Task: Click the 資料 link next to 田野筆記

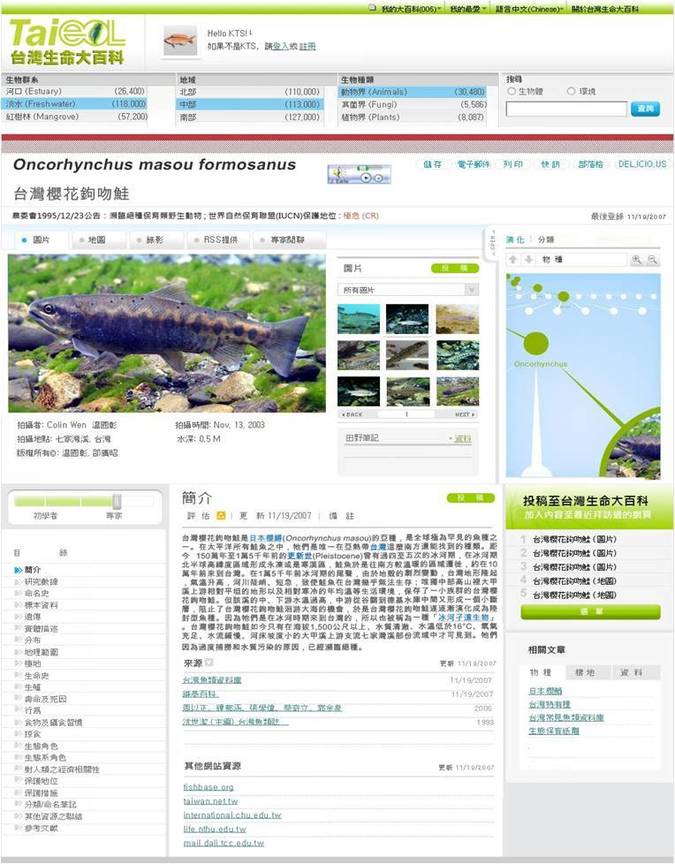Action: [x=462, y=438]
